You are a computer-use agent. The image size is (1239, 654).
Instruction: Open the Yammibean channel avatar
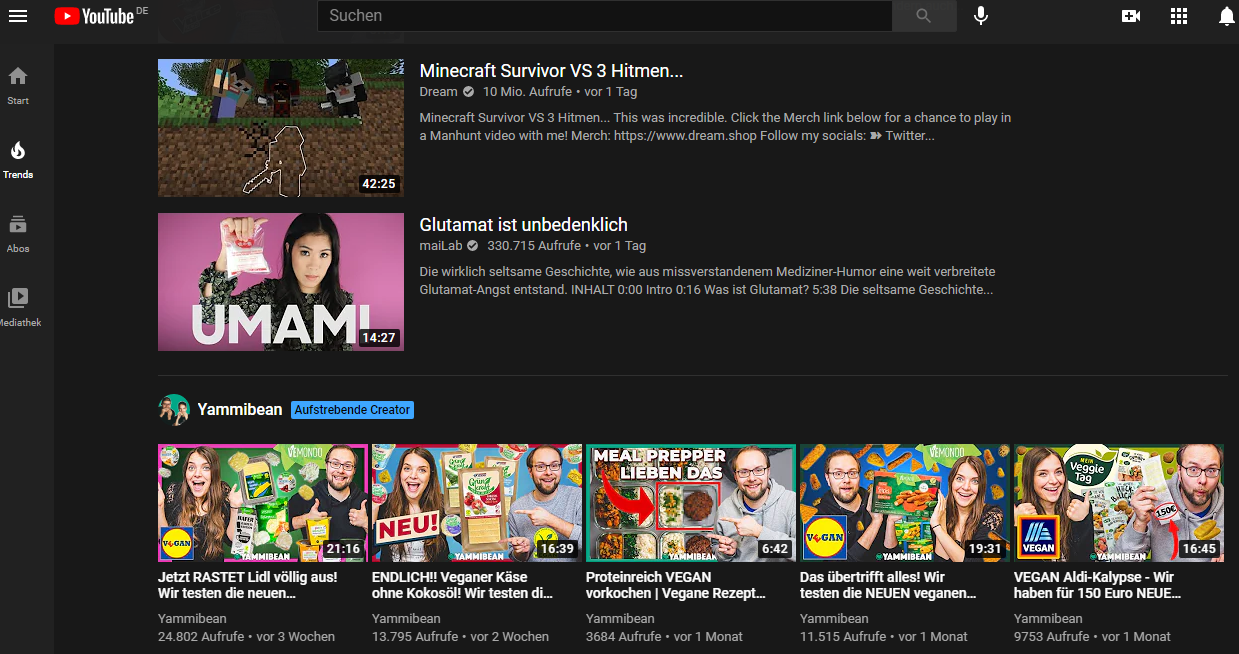(x=174, y=410)
